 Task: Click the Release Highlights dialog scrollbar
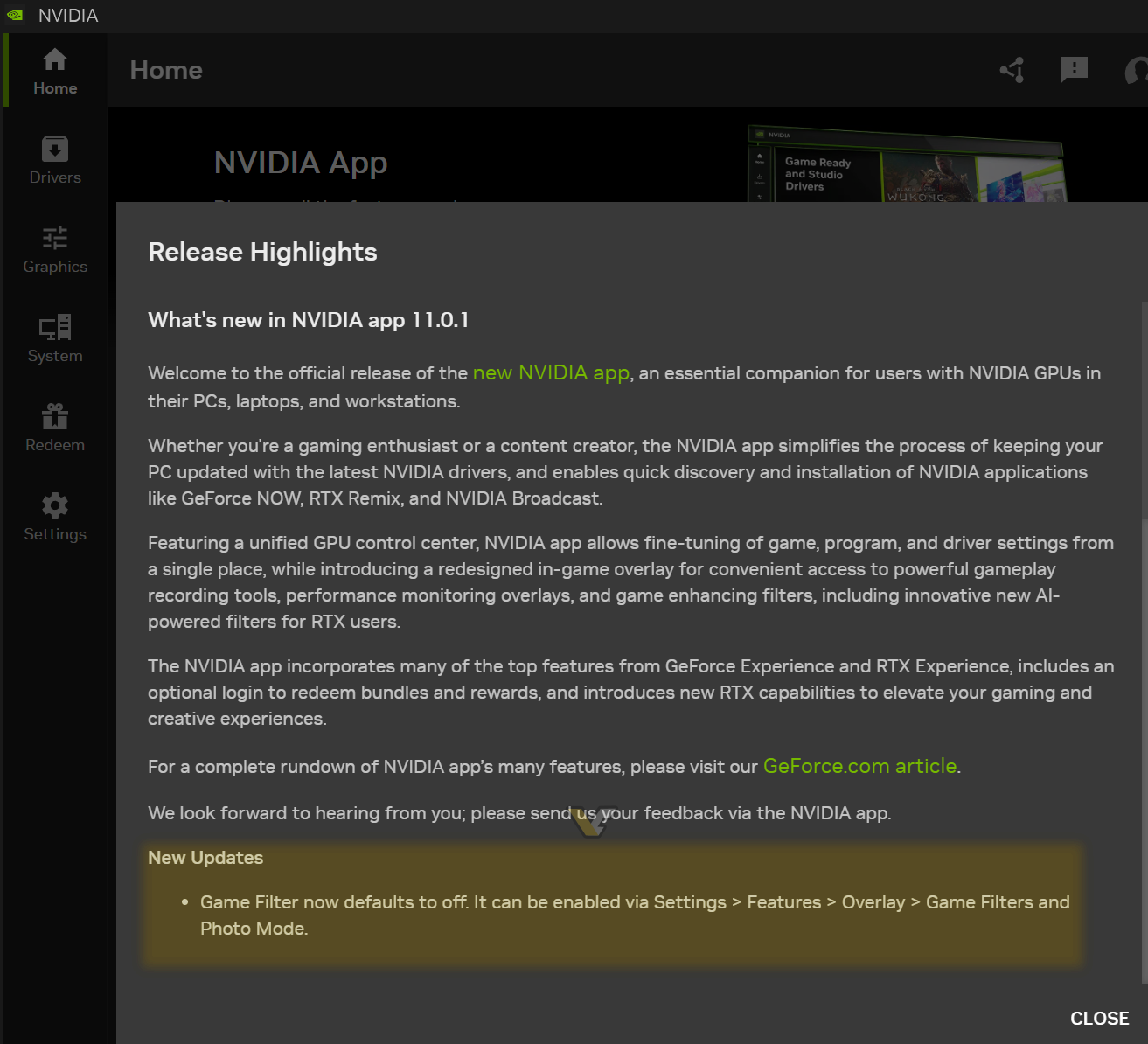pos(1144,644)
